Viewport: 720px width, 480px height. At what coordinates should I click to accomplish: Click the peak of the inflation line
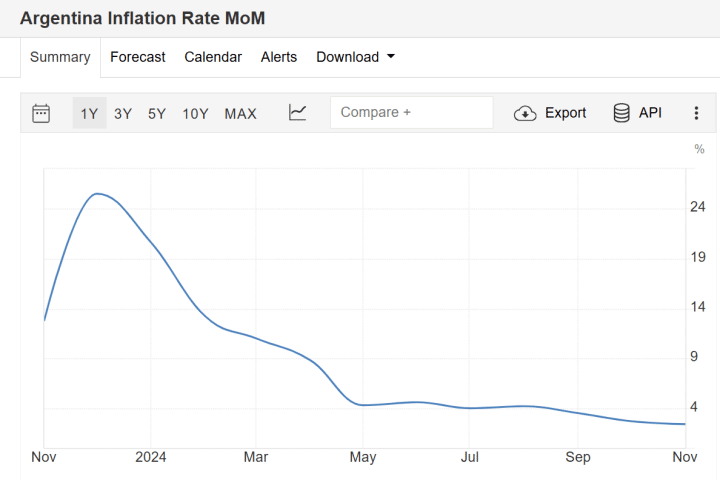[97, 194]
